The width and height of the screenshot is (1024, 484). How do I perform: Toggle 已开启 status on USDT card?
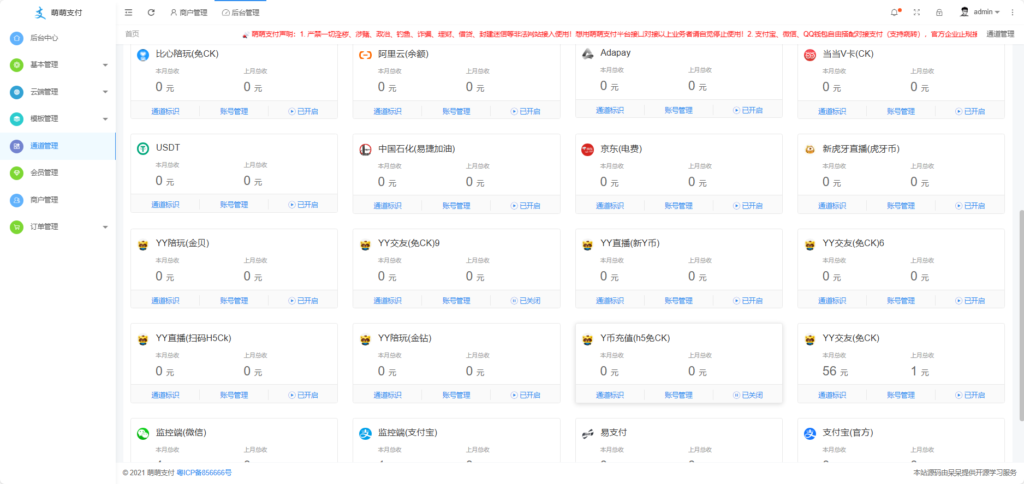(x=303, y=205)
